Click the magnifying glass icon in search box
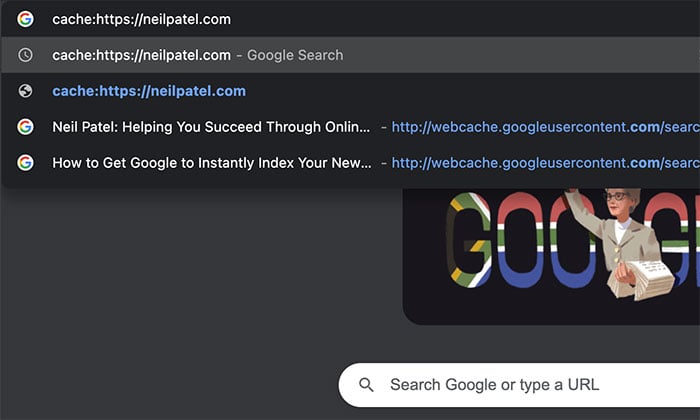Image resolution: width=700 pixels, height=420 pixels. click(x=367, y=385)
